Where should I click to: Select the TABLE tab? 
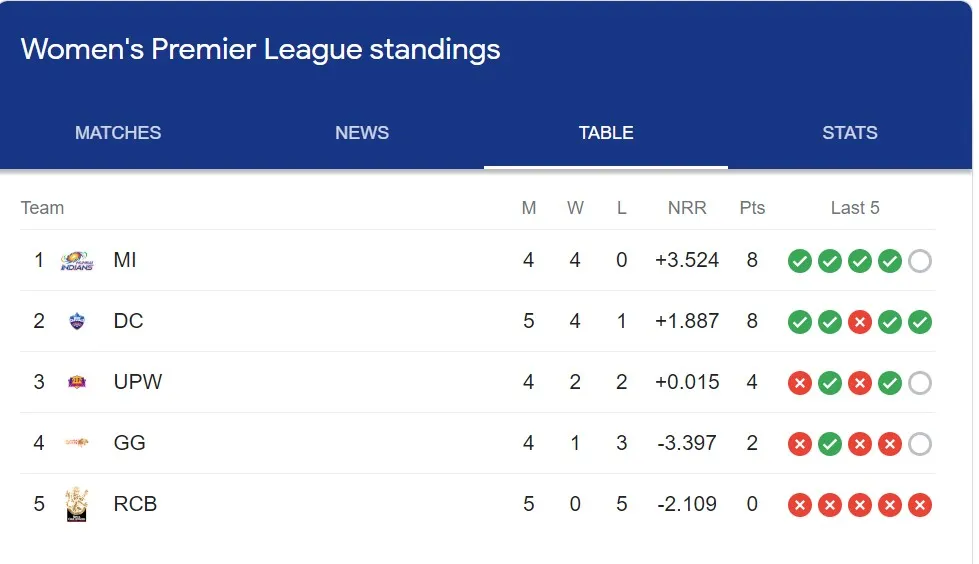606,132
